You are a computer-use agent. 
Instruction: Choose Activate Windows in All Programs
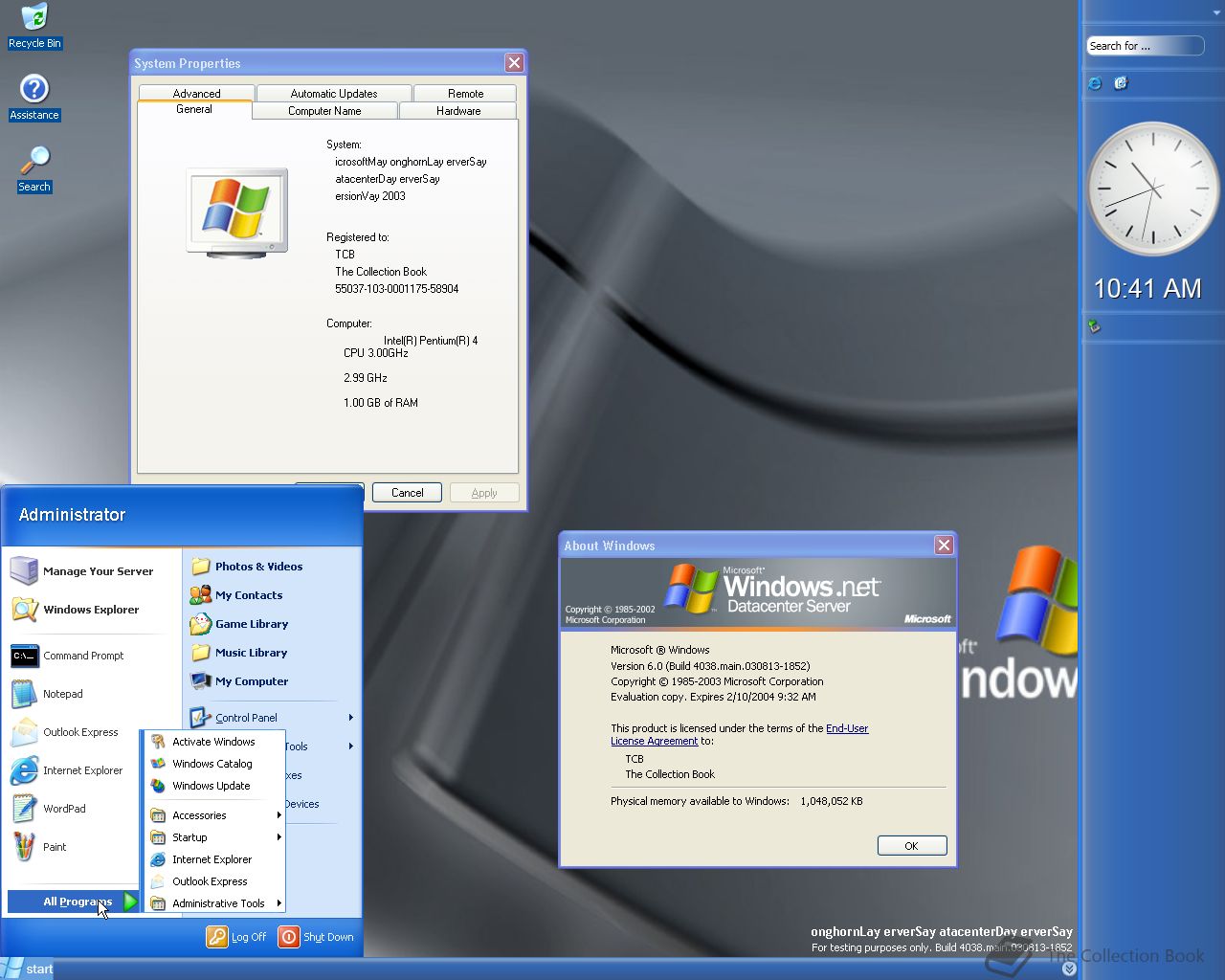click(213, 742)
